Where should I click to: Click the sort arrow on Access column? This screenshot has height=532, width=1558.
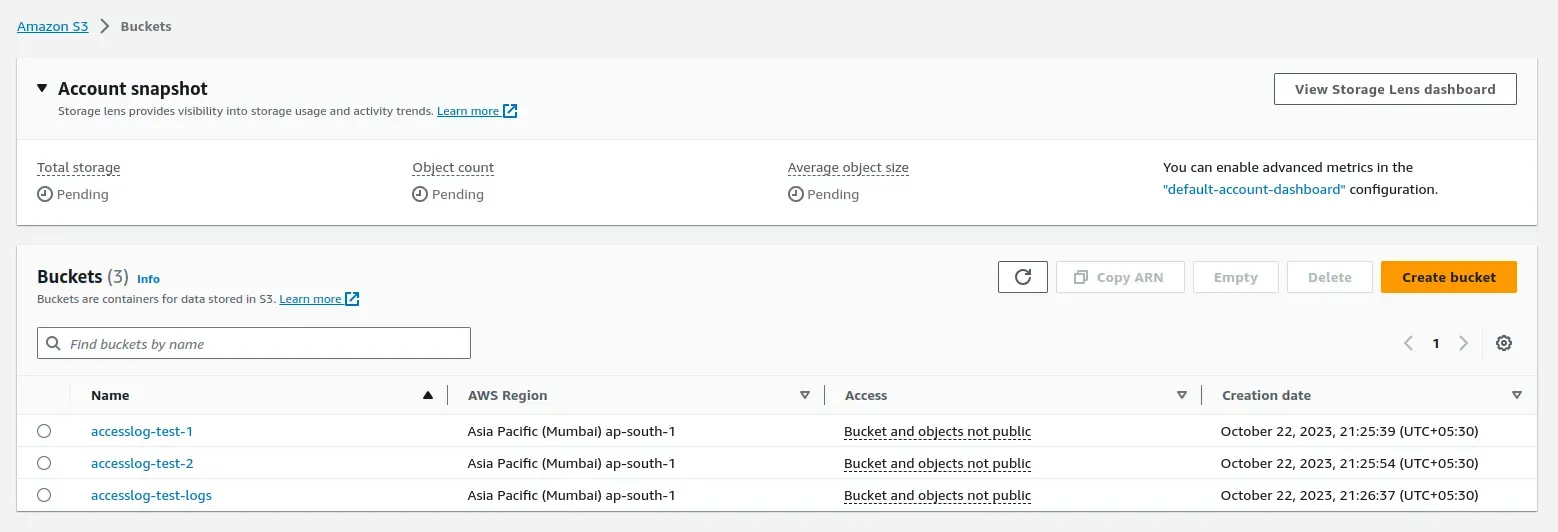[x=1182, y=395]
